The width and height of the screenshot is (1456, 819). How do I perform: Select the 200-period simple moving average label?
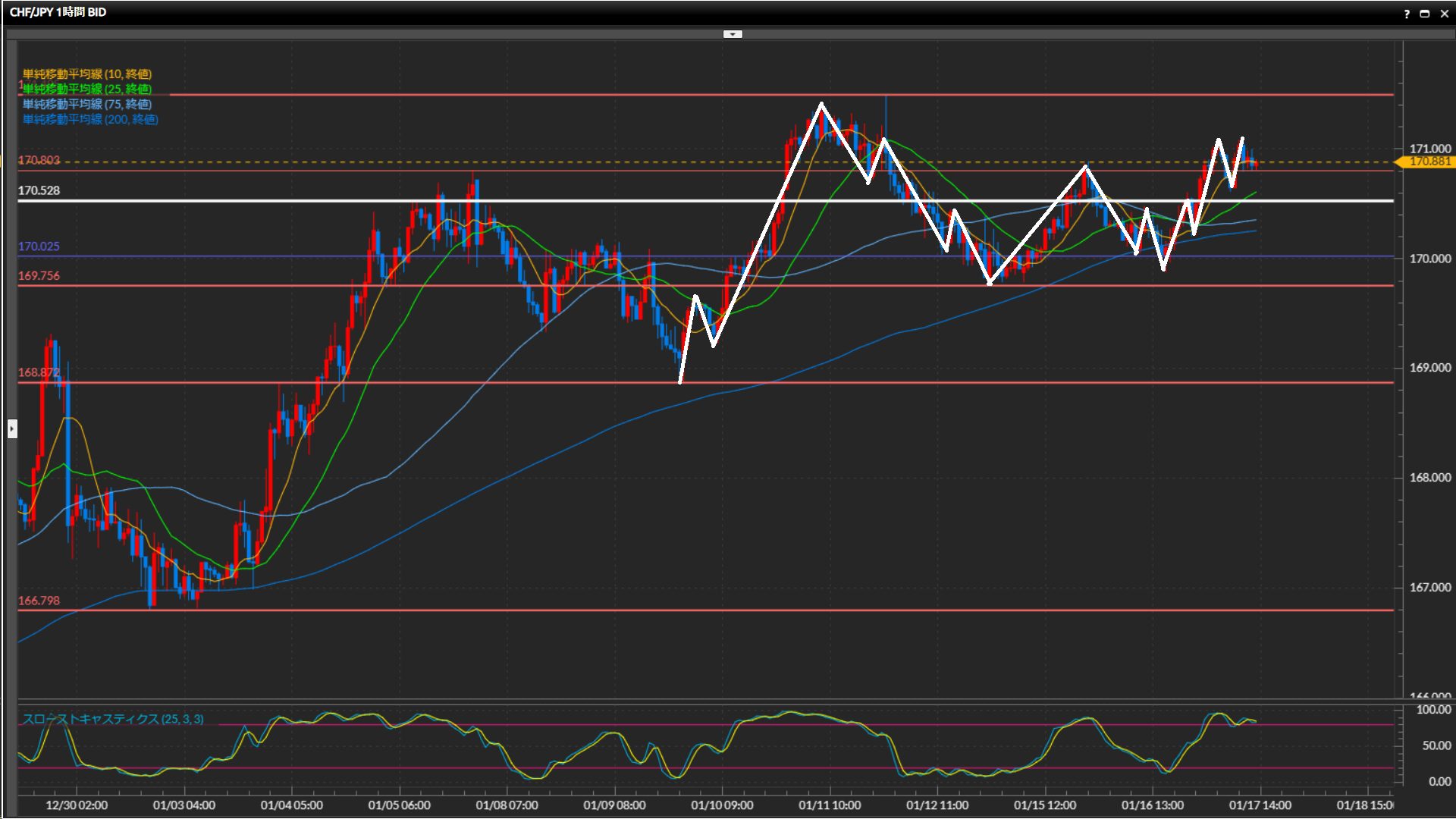click(90, 119)
